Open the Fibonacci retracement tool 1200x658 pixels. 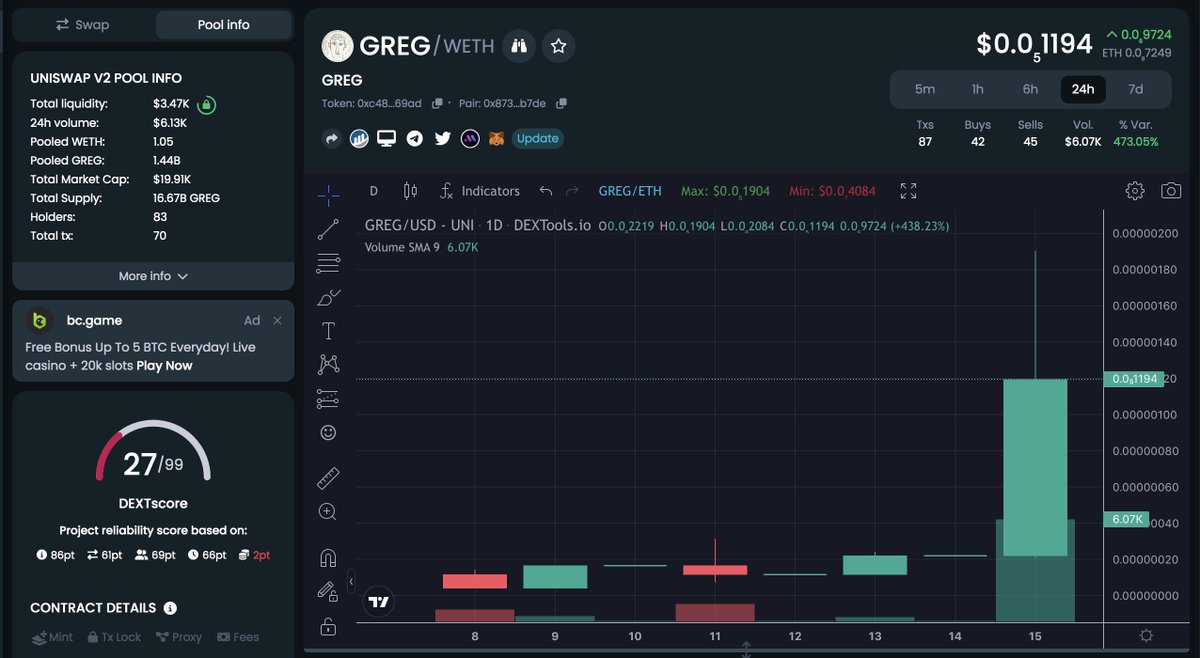point(328,264)
